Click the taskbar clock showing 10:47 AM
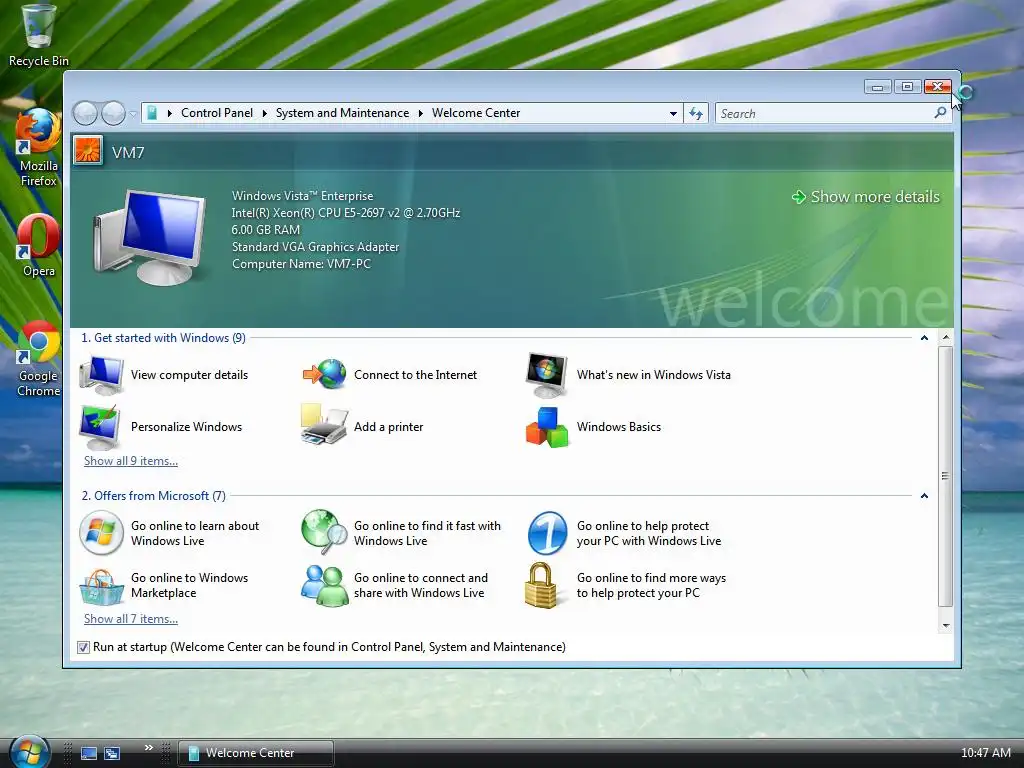The image size is (1024, 768). (985, 753)
